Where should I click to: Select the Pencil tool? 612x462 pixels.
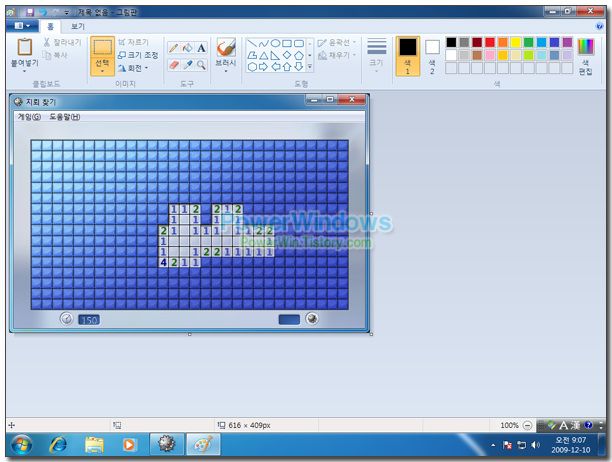click(174, 48)
